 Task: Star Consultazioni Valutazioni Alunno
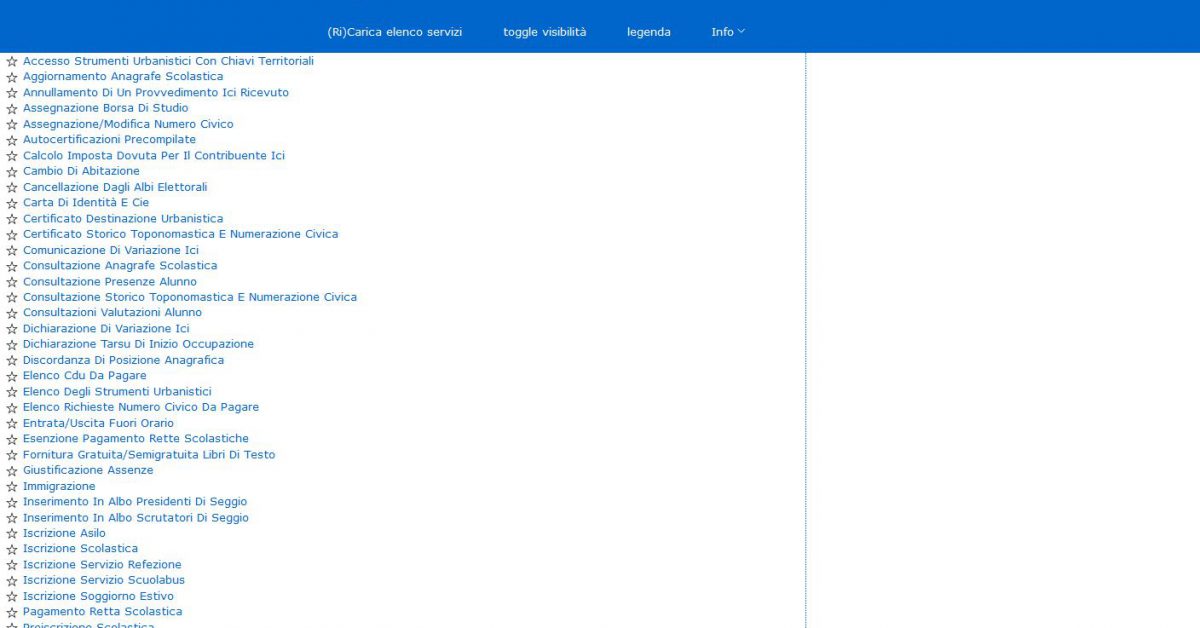click(12, 313)
